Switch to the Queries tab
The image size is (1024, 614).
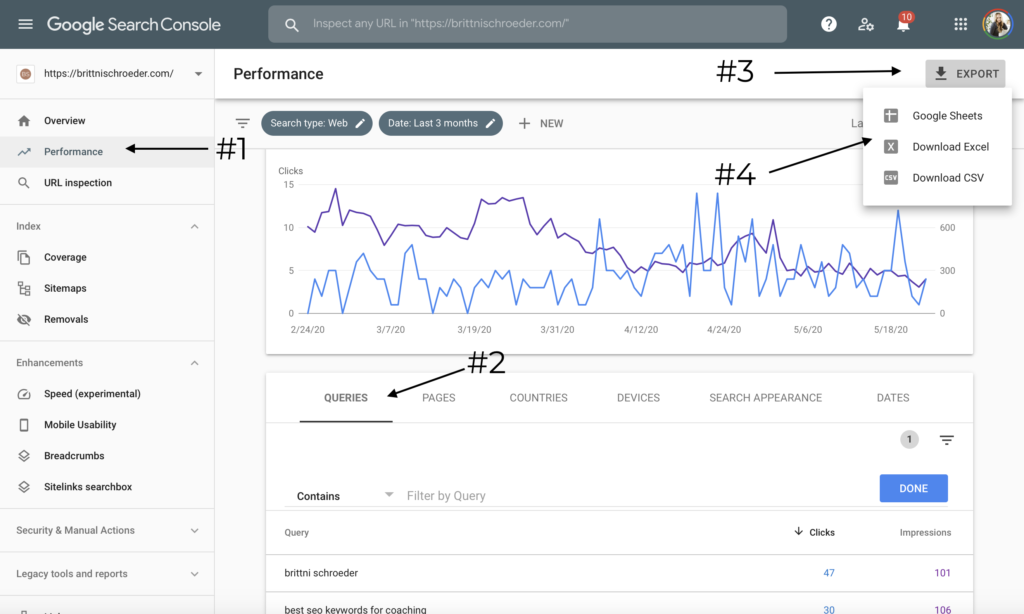click(346, 398)
